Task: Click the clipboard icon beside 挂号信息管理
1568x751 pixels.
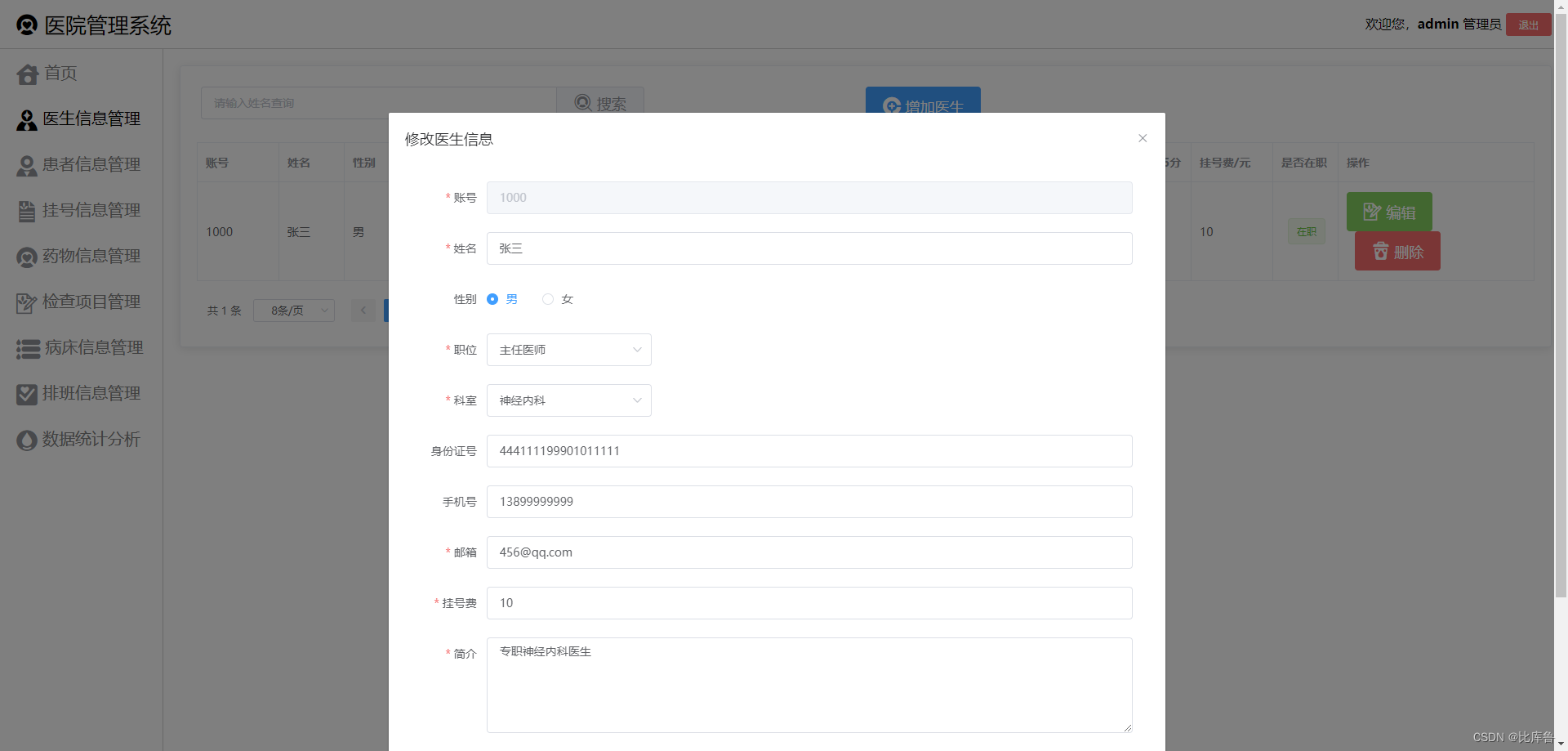Action: tap(27, 212)
